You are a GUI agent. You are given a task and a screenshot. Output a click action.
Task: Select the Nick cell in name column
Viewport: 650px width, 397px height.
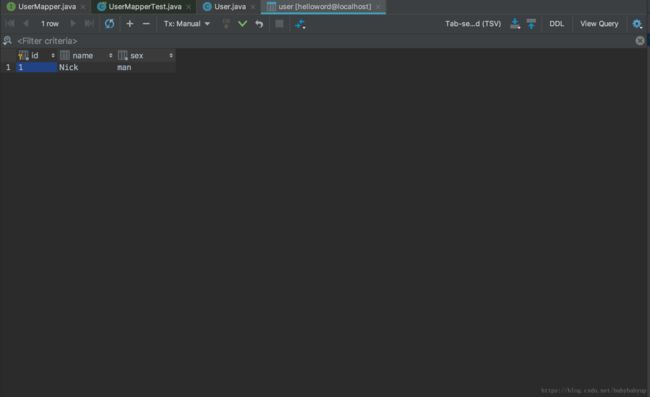tap(86, 67)
